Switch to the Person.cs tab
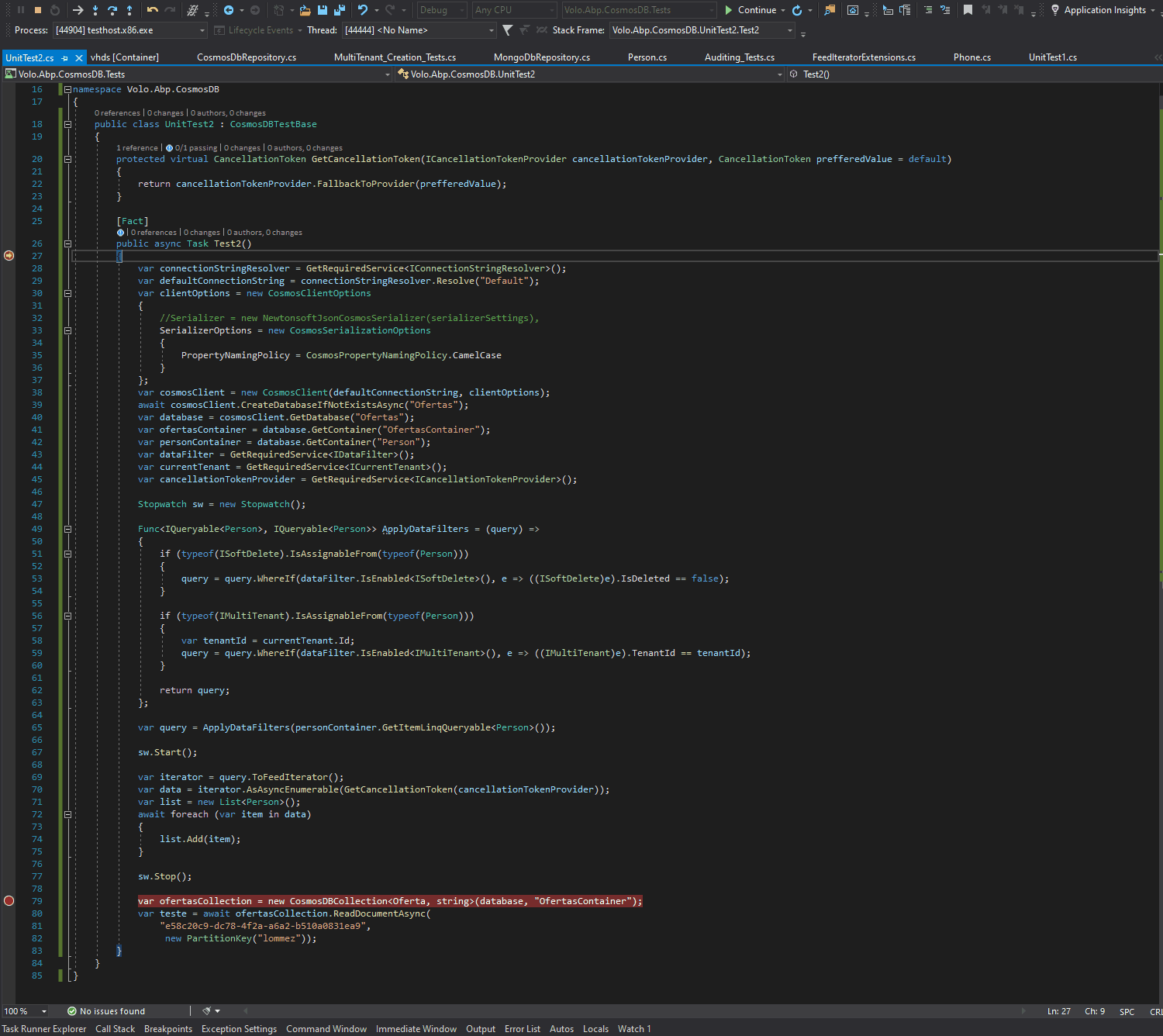This screenshot has width=1163, height=1036. click(647, 57)
